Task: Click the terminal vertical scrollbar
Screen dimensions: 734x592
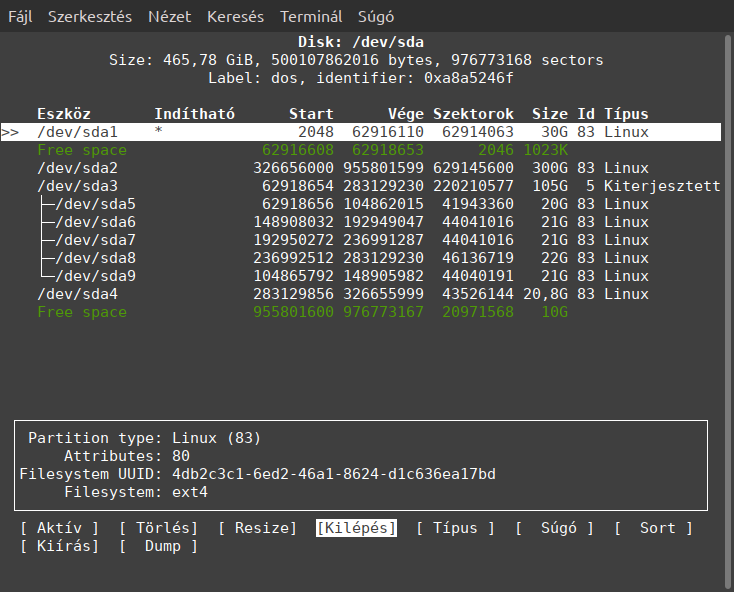Action: tap(728, 312)
